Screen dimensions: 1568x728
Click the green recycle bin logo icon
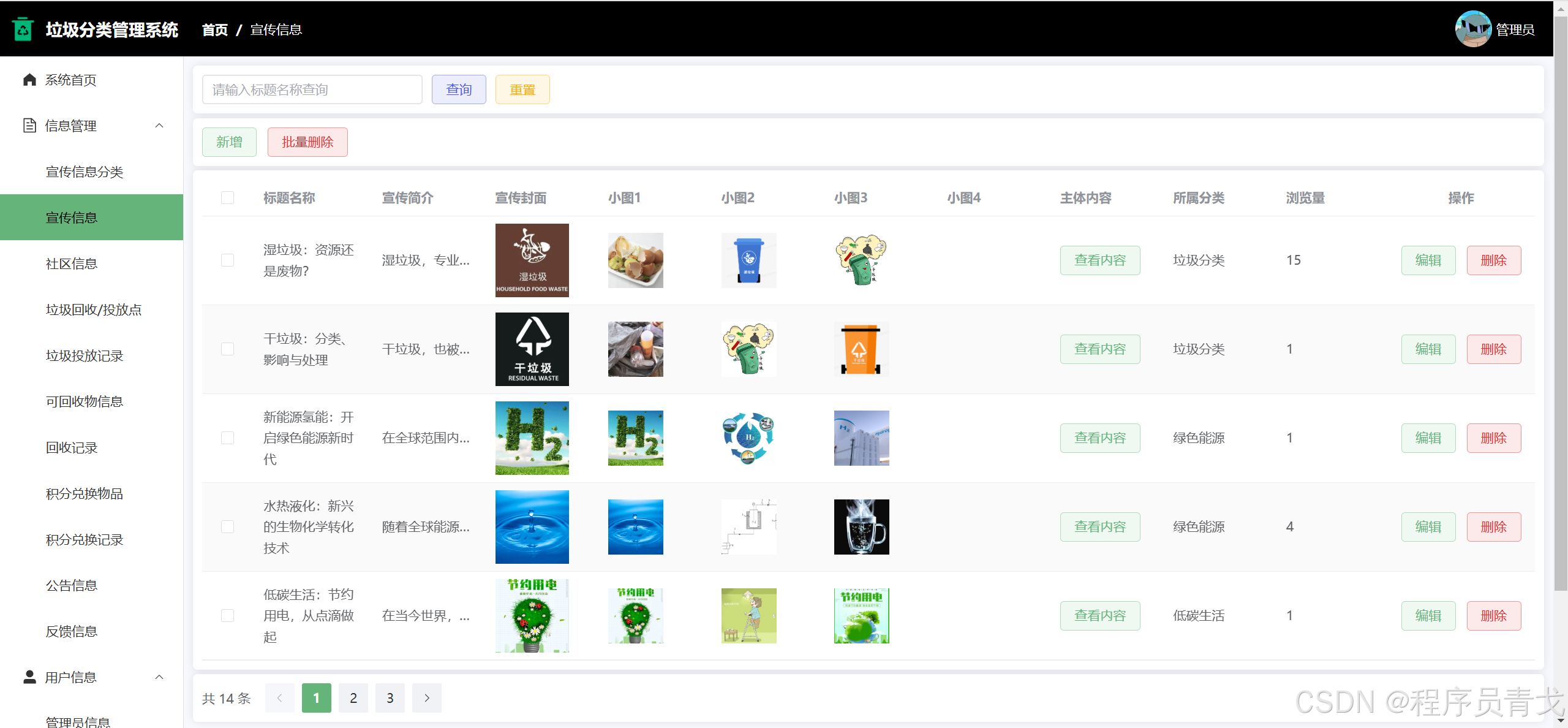[23, 29]
